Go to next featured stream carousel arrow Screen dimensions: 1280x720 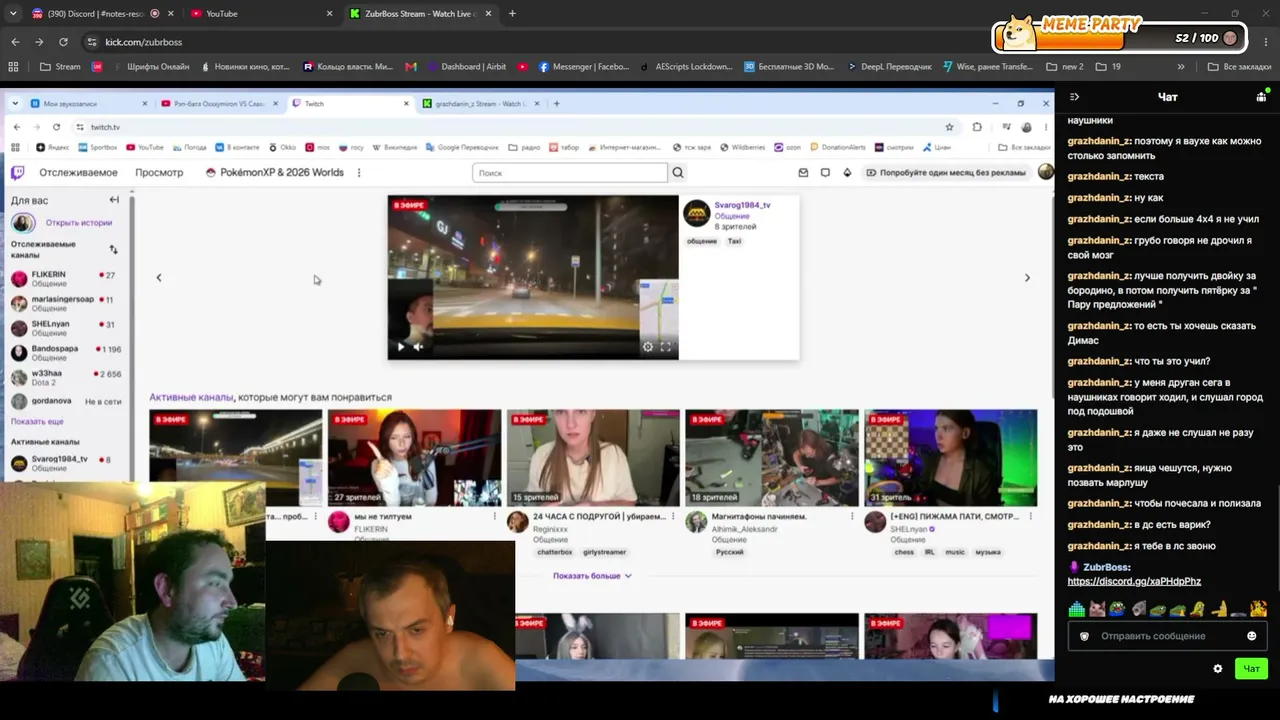point(1027,278)
